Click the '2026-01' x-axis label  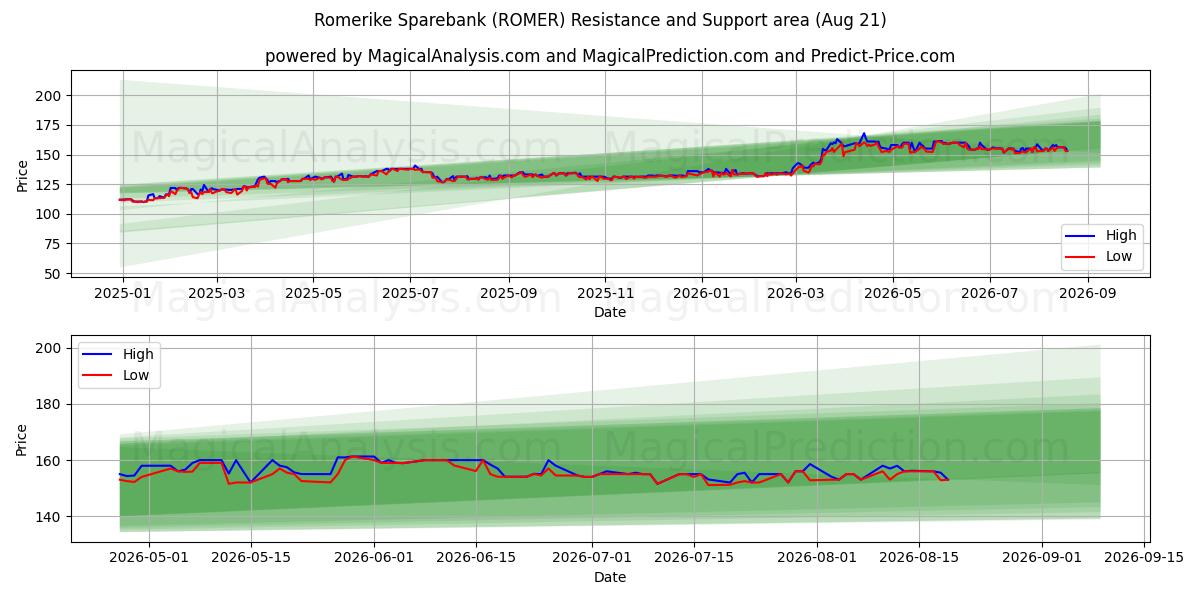click(x=701, y=294)
